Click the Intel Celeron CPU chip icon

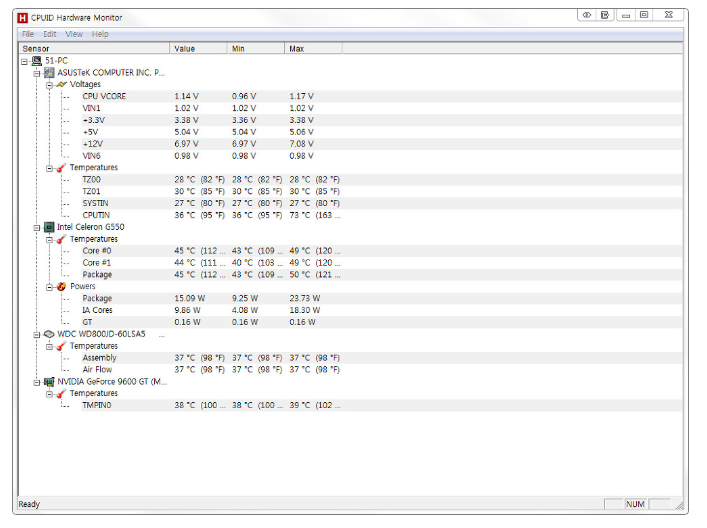pos(49,227)
